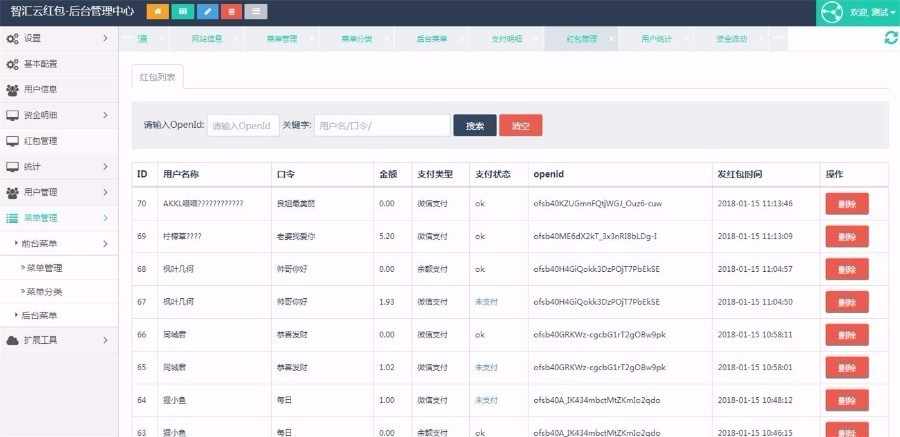Expand 用户管理 using its sidebar chevron
Viewport: 900px width, 437px height.
105,192
